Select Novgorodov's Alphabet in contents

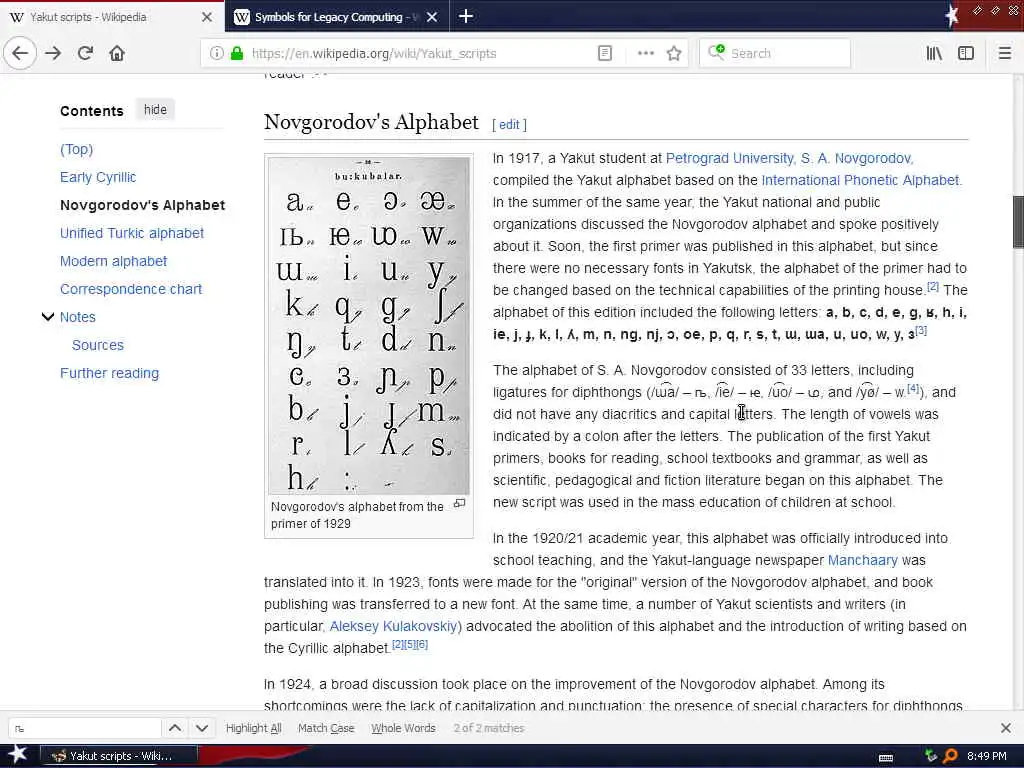pos(142,205)
